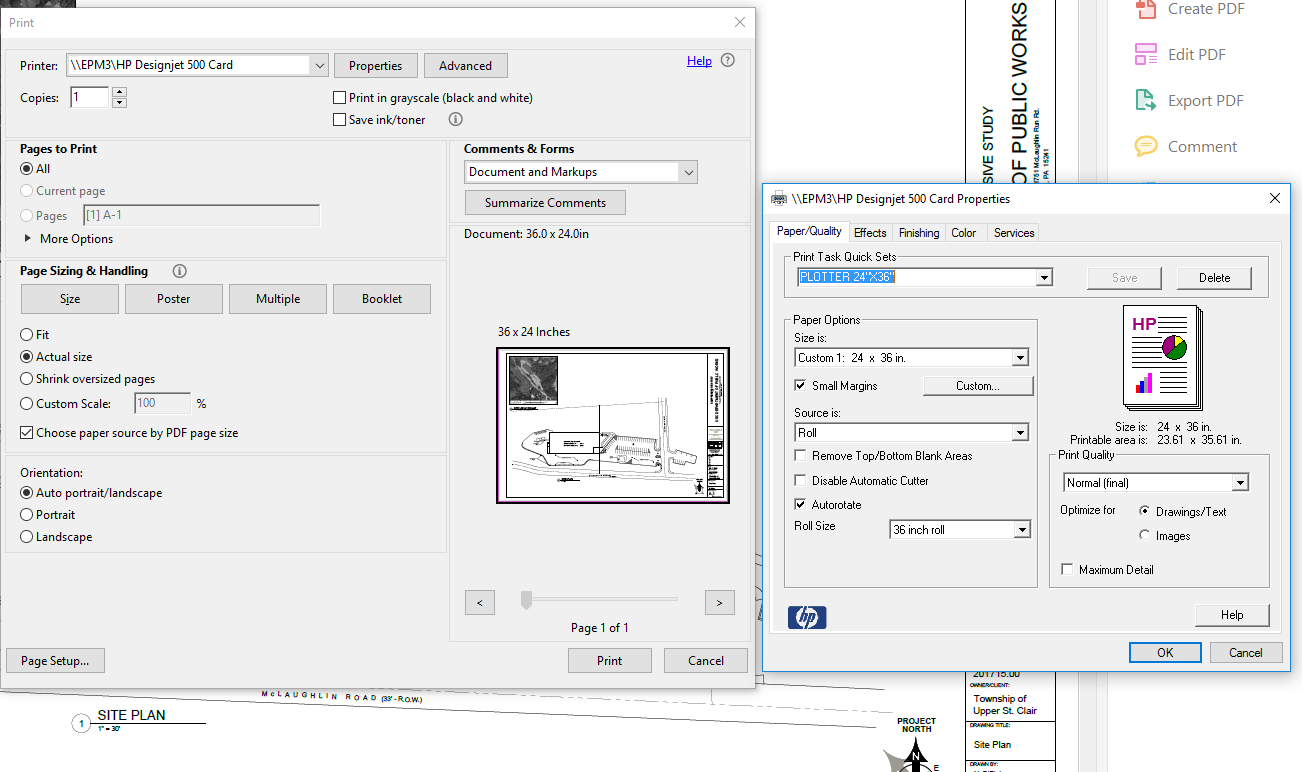Open the Source is Roll dropdown
The height and width of the screenshot is (772, 1302).
tap(1020, 433)
